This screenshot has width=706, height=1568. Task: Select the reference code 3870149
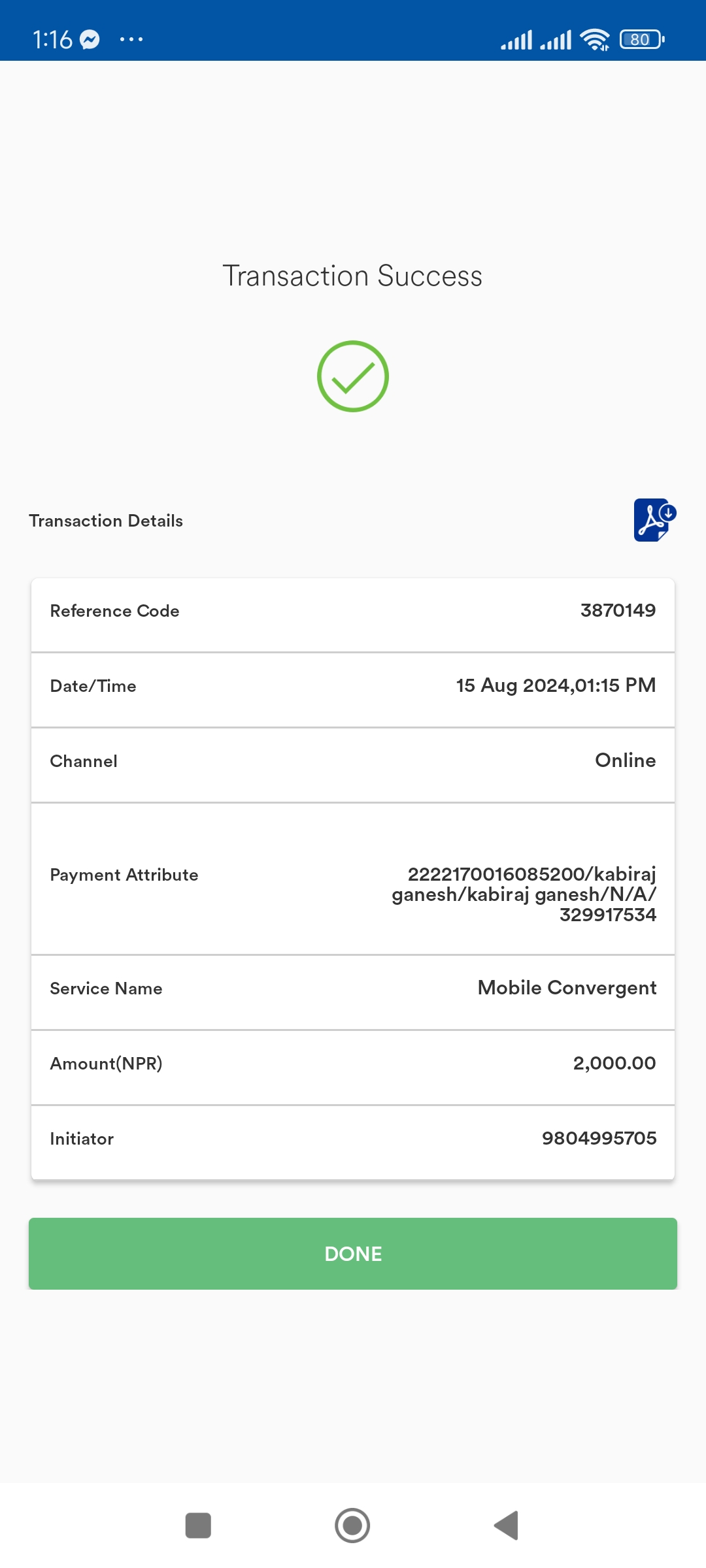coord(618,610)
